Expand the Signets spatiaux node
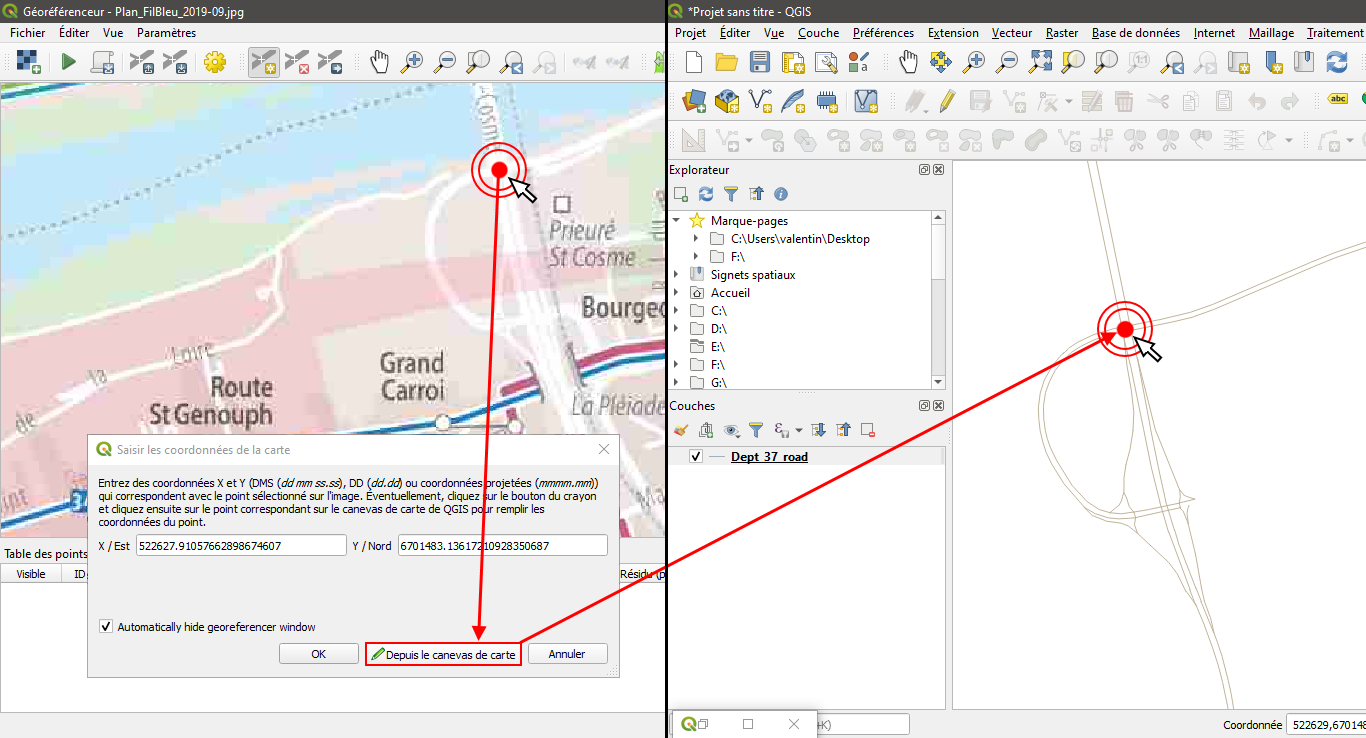Screen dimensions: 1366x738 tap(677, 275)
